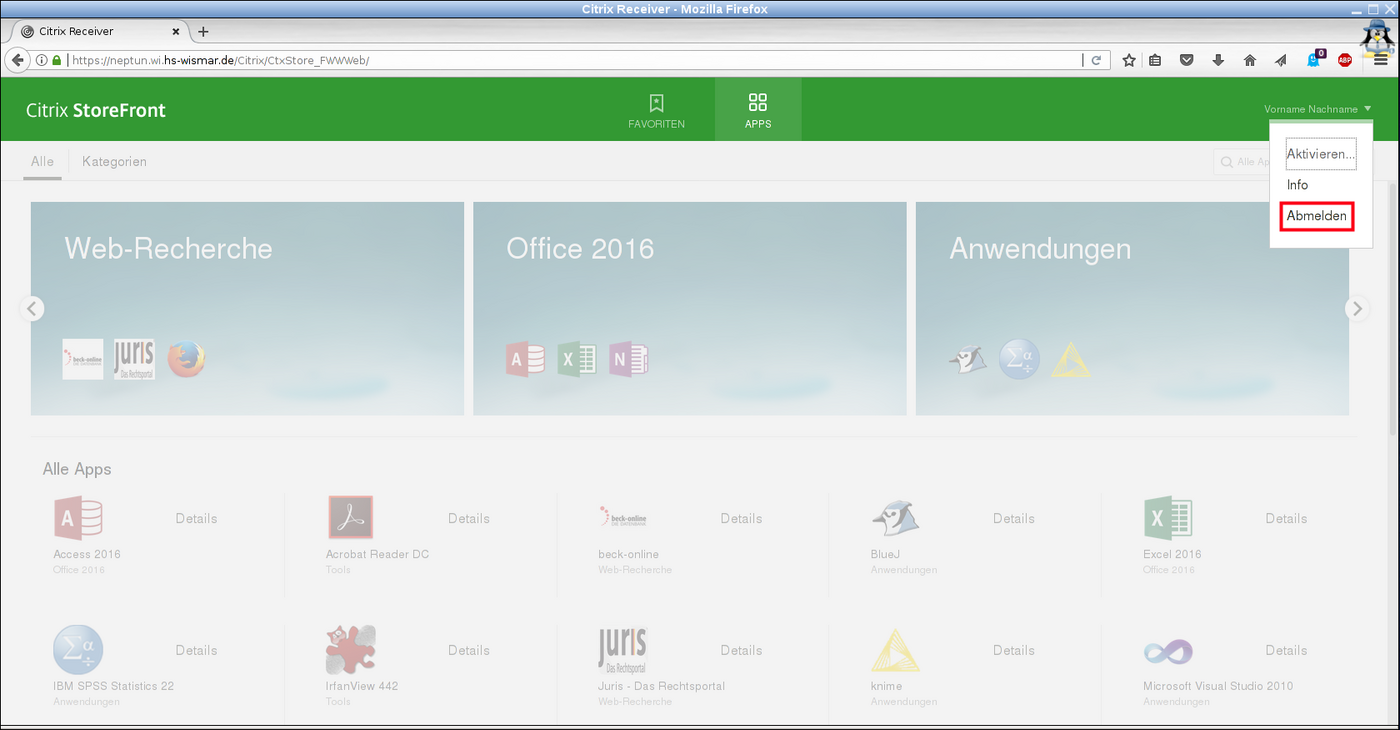Open the Anwendungen featured category card
Image resolution: width=1400 pixels, height=730 pixels.
[x=1132, y=309]
